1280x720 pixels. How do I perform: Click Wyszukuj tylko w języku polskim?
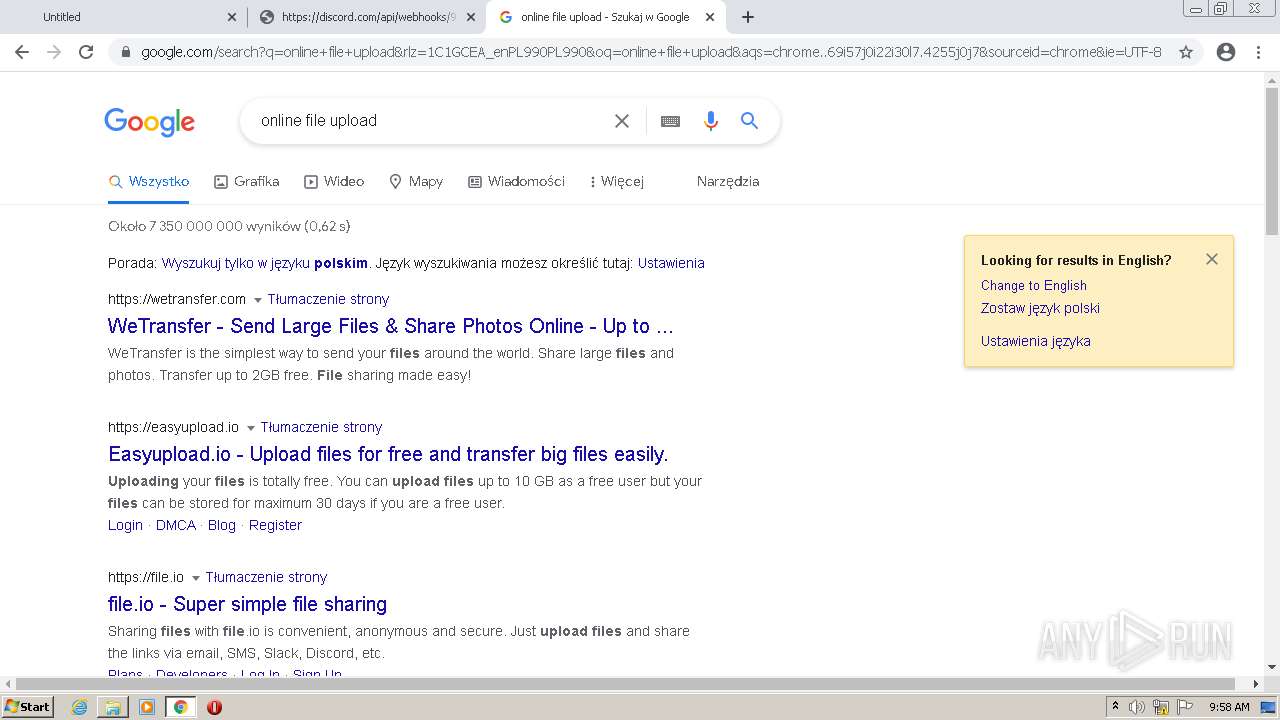(x=265, y=264)
